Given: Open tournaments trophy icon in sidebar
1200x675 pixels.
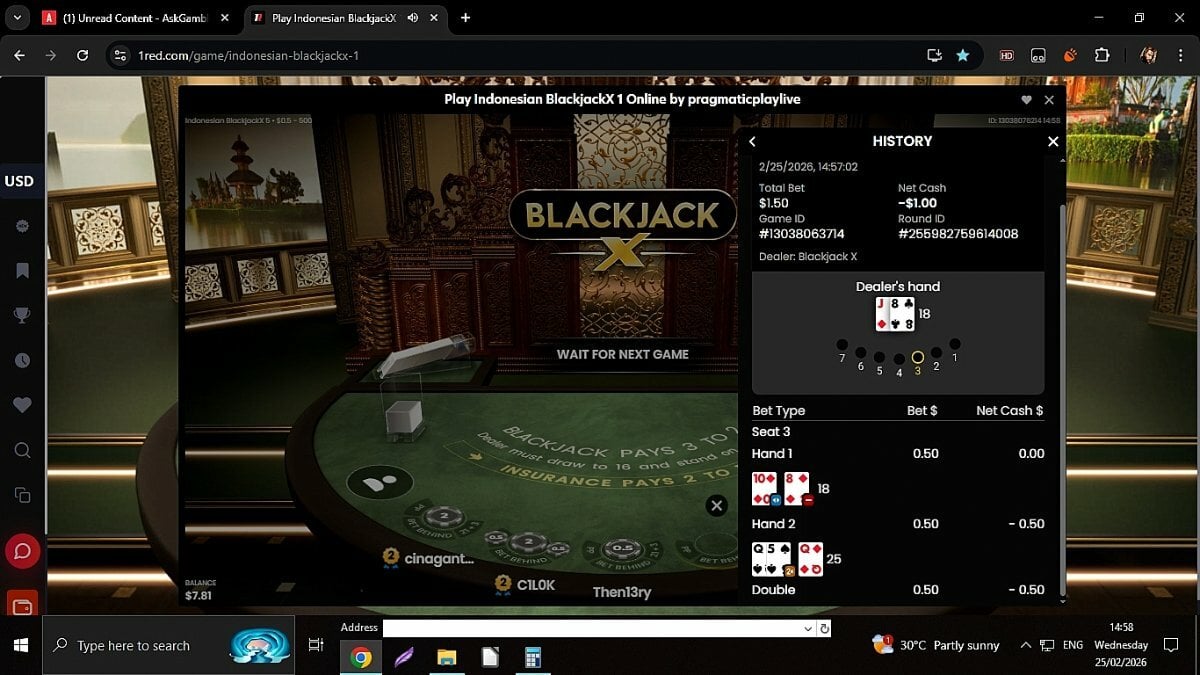Looking at the screenshot, I should pyautogui.click(x=22, y=315).
